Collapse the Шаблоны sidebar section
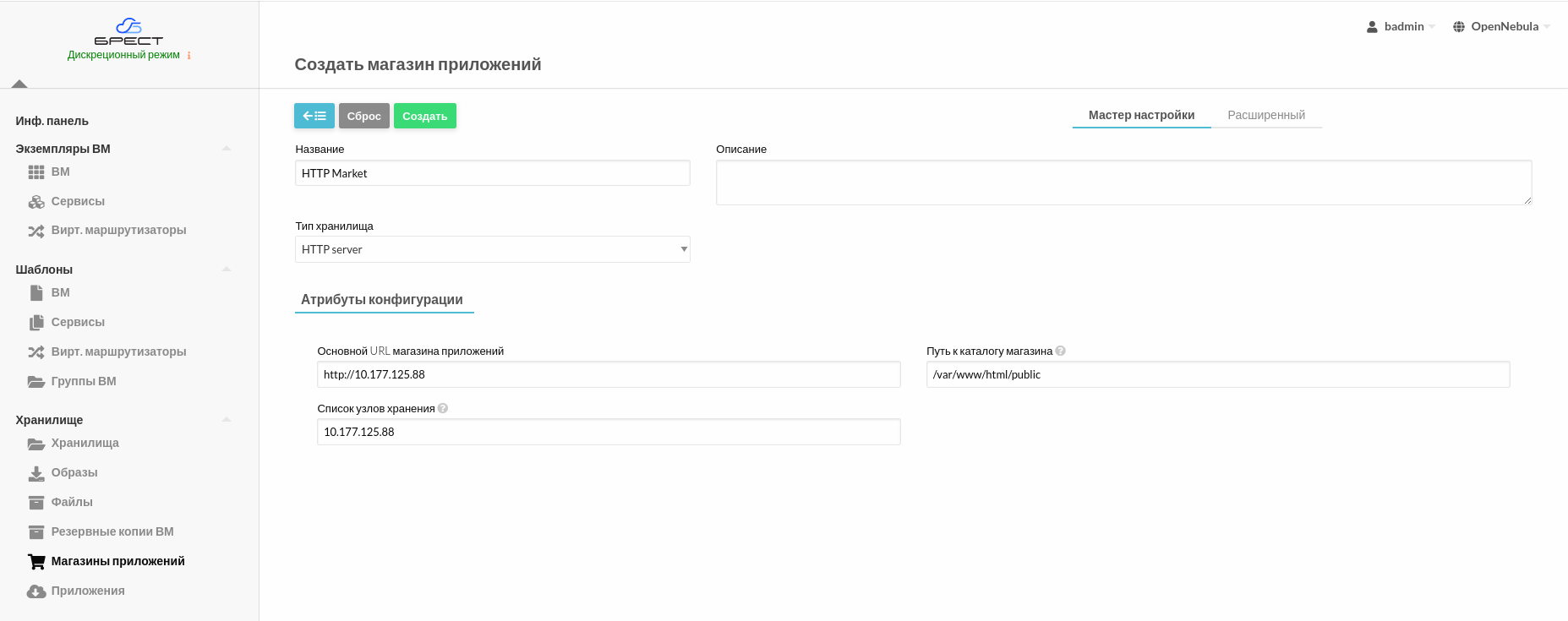 pyautogui.click(x=226, y=270)
